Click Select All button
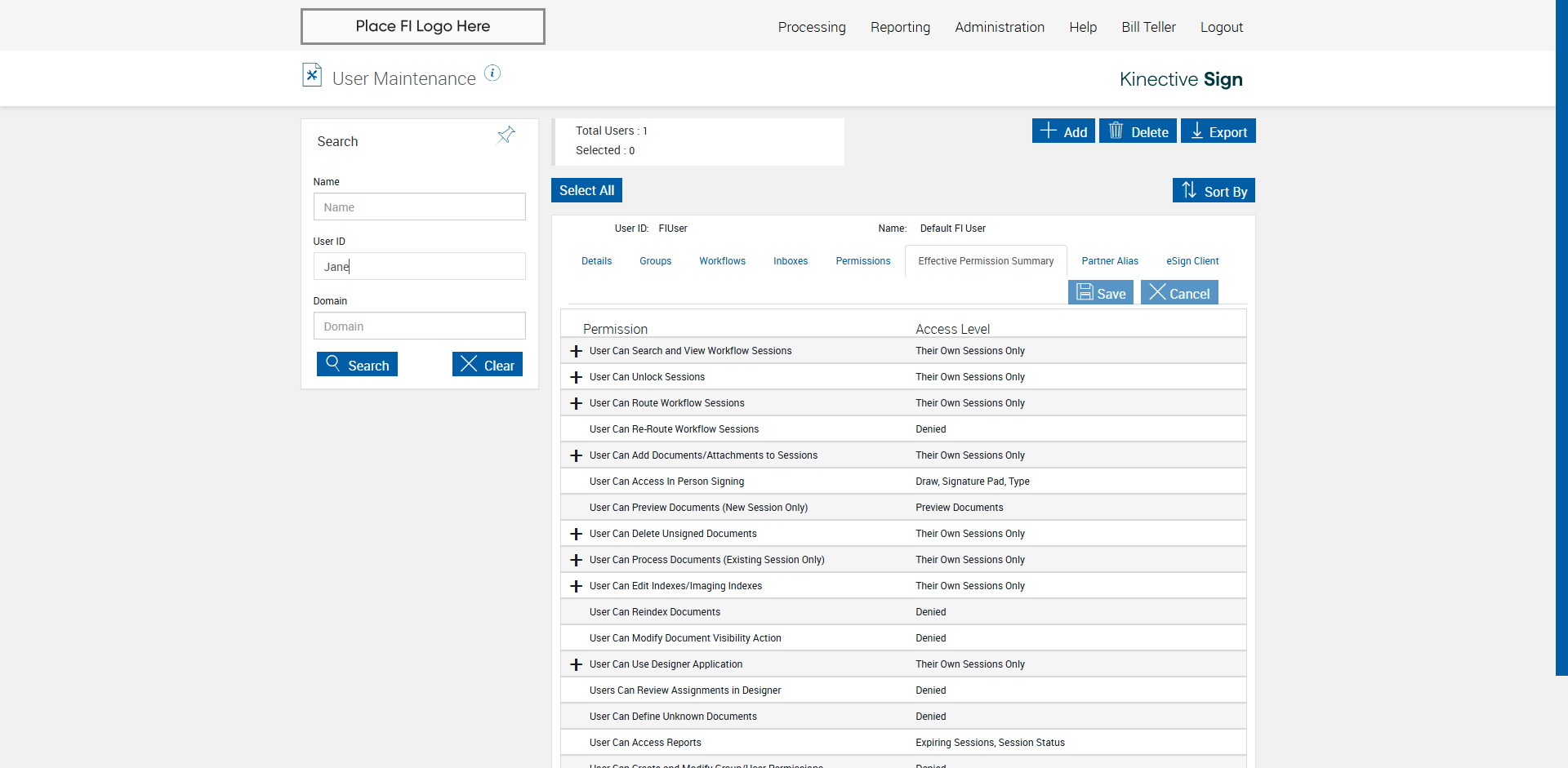 pos(586,190)
